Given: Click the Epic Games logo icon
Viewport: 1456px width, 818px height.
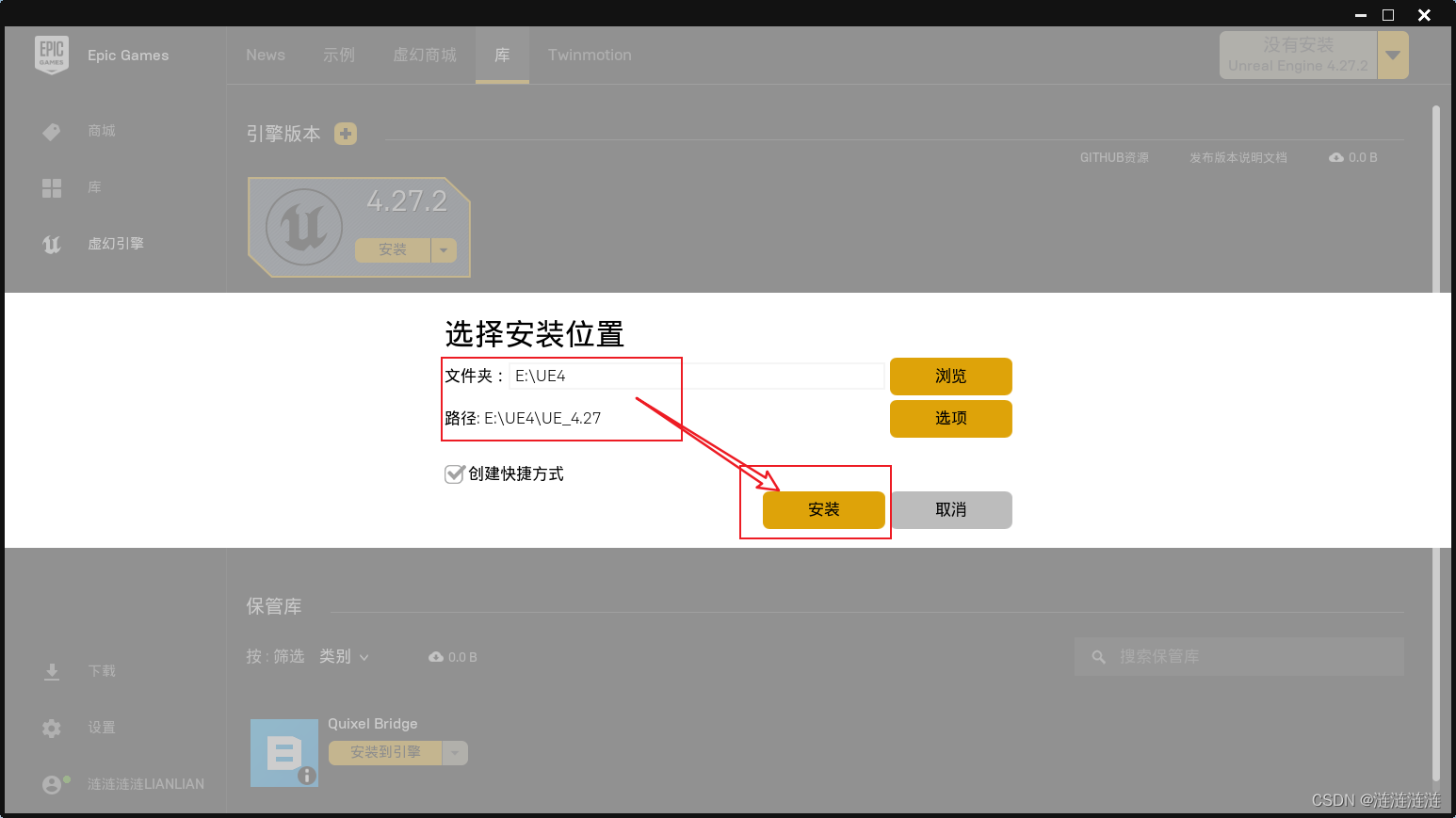Looking at the screenshot, I should [x=52, y=55].
